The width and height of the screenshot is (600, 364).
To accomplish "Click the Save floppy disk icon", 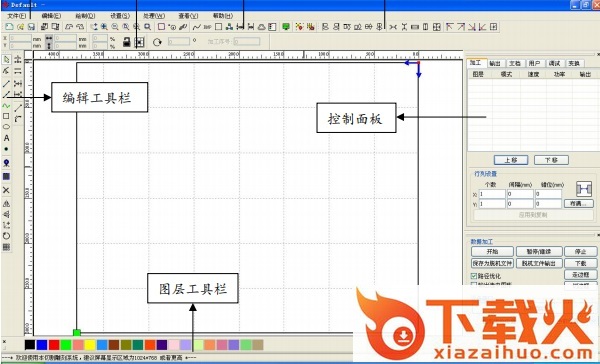I will click(31, 27).
